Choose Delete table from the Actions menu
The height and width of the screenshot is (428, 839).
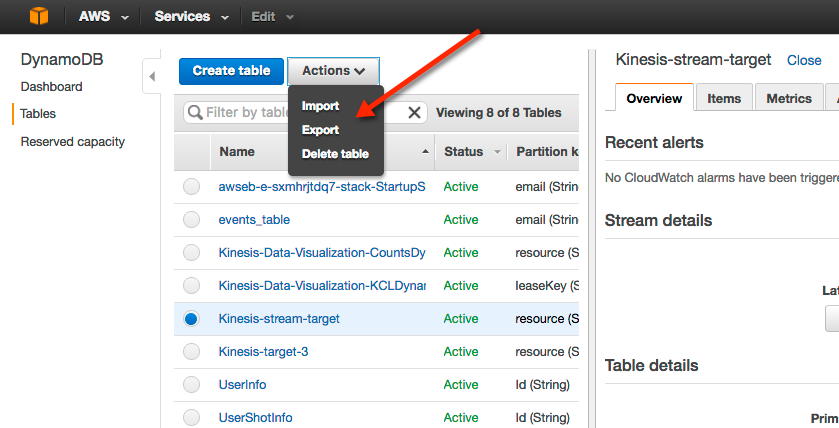(x=335, y=154)
